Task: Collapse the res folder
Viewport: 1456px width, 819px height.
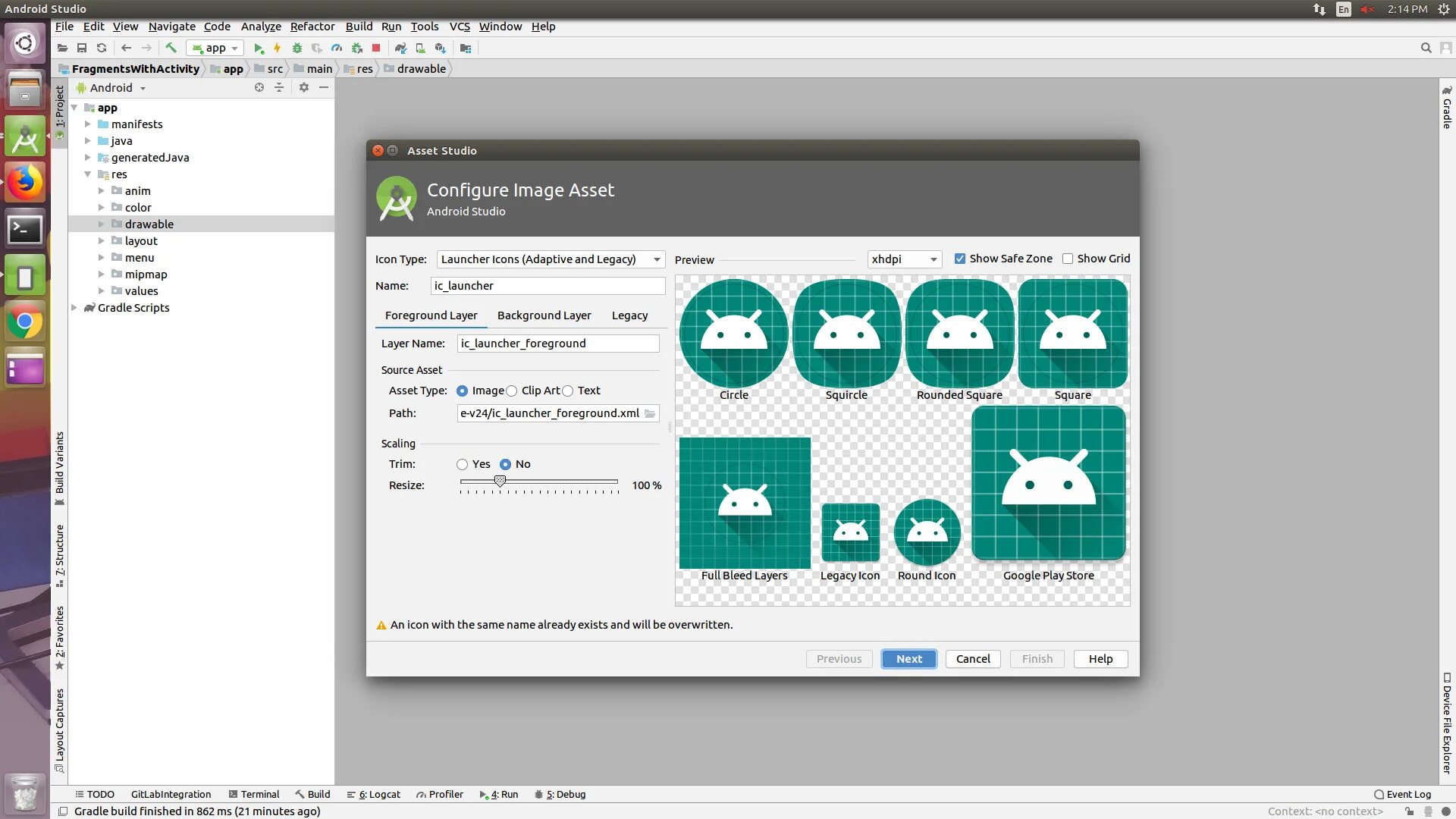Action: [x=88, y=174]
